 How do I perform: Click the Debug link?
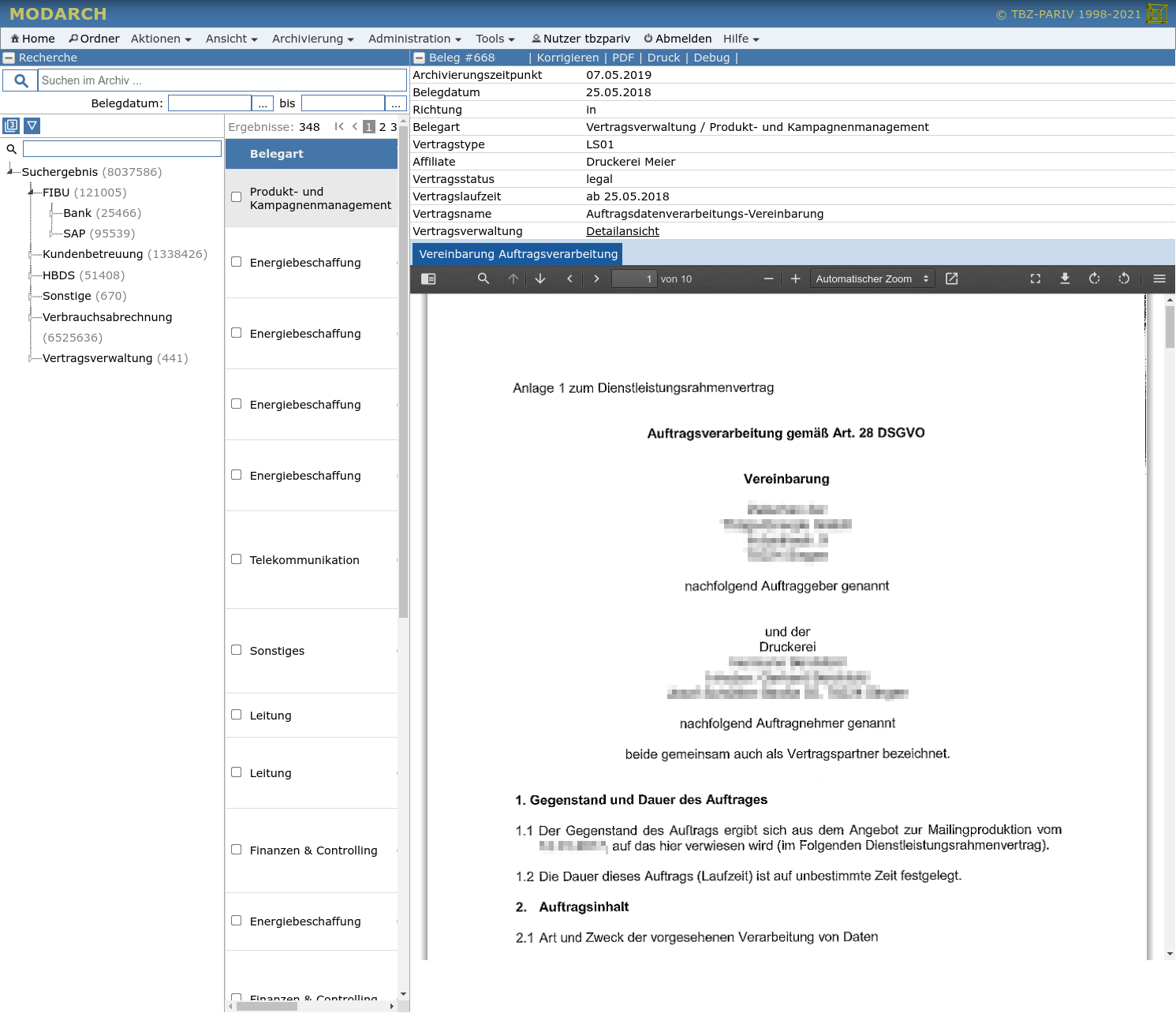[711, 58]
